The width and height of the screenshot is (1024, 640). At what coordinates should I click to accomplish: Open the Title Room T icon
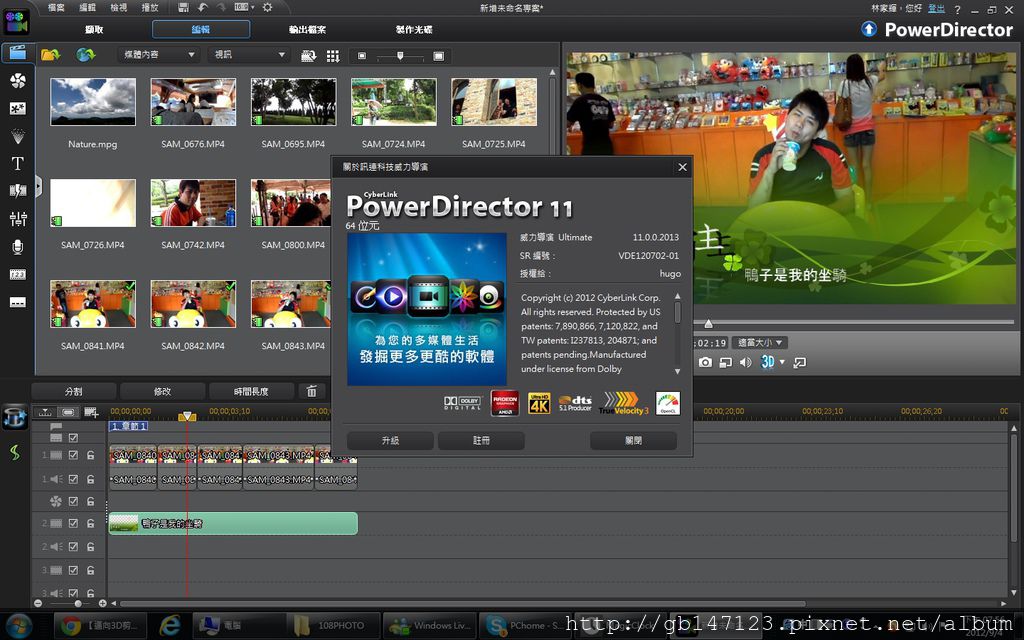tap(18, 163)
